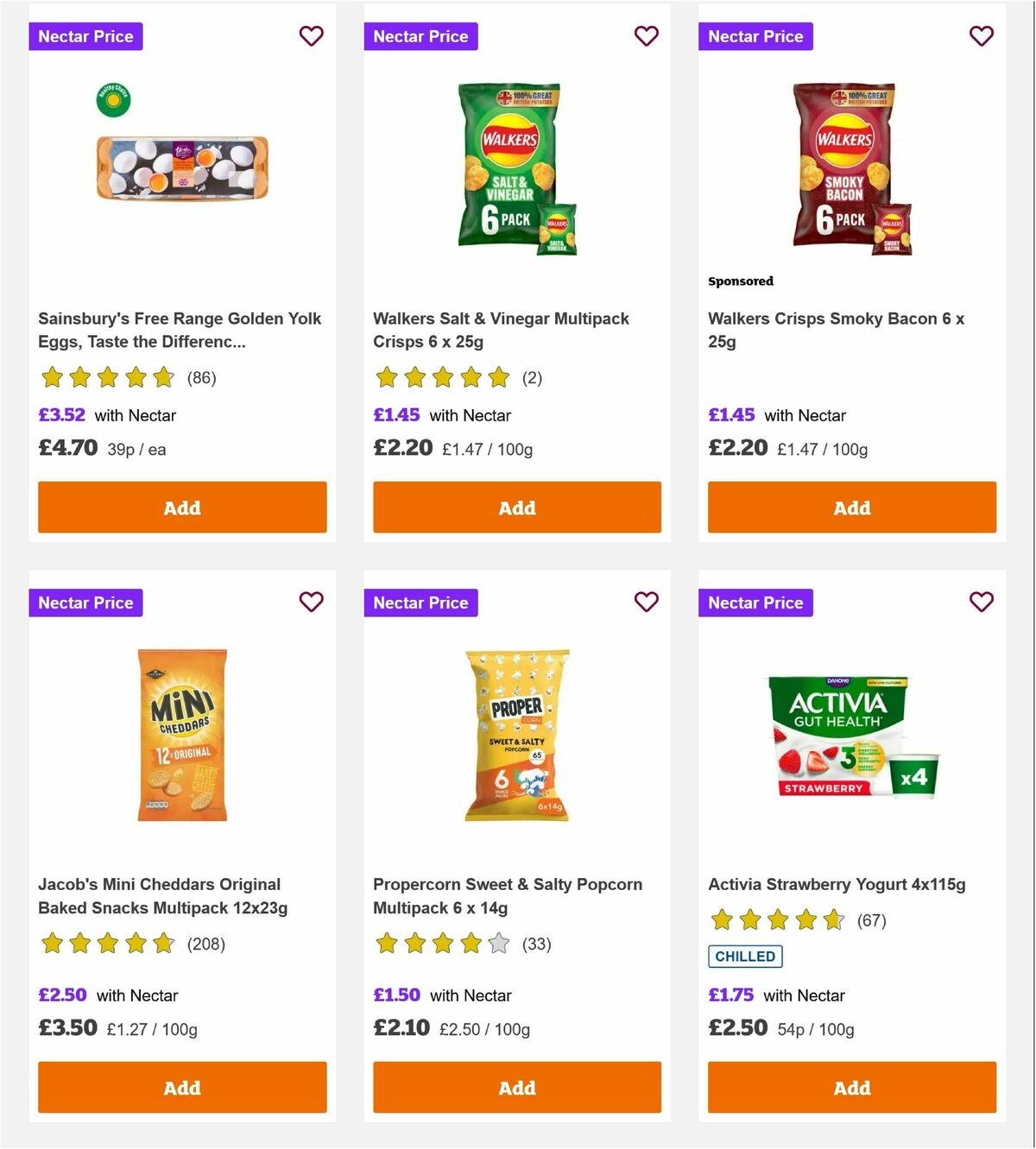Screen dimensions: 1036x1149
Task: Add Jacob's Mini Cheddars to trolley
Action: click(181, 1088)
